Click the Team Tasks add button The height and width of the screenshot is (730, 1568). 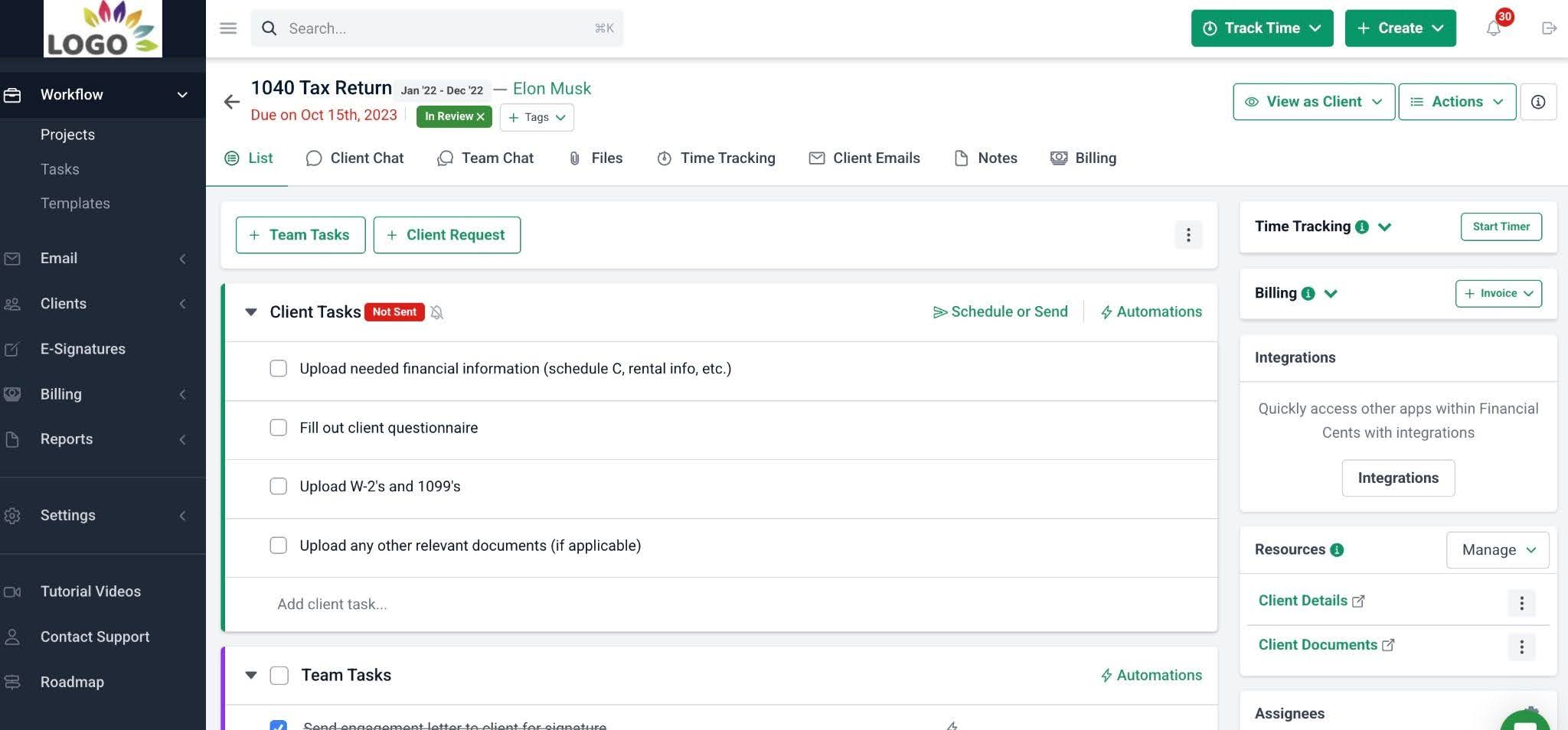click(300, 235)
